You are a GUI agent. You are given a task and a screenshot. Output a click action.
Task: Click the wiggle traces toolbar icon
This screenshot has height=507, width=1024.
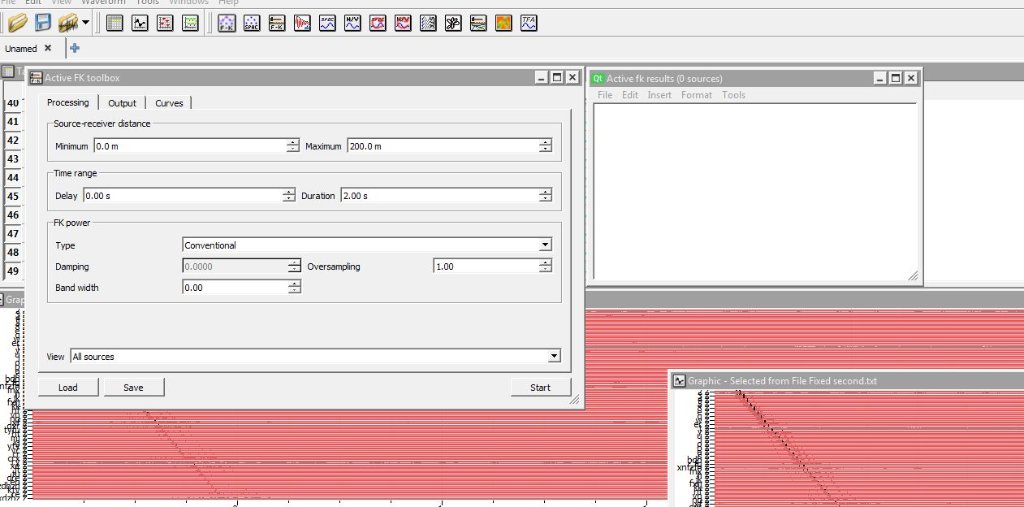point(428,24)
